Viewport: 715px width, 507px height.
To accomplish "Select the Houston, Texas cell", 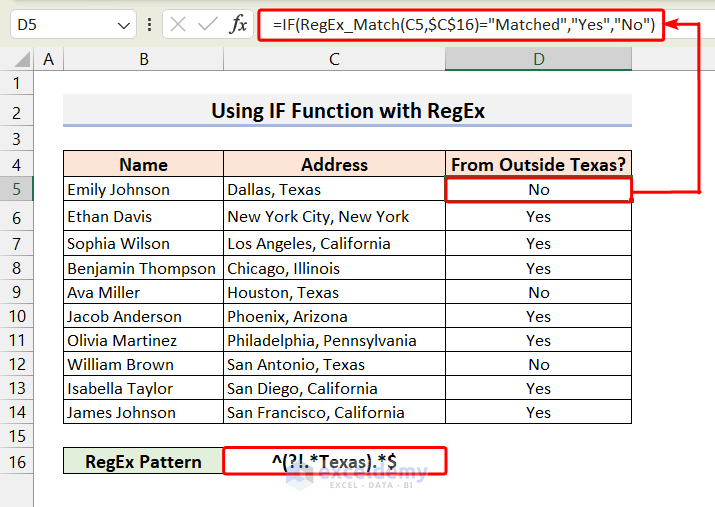I will pos(334,292).
